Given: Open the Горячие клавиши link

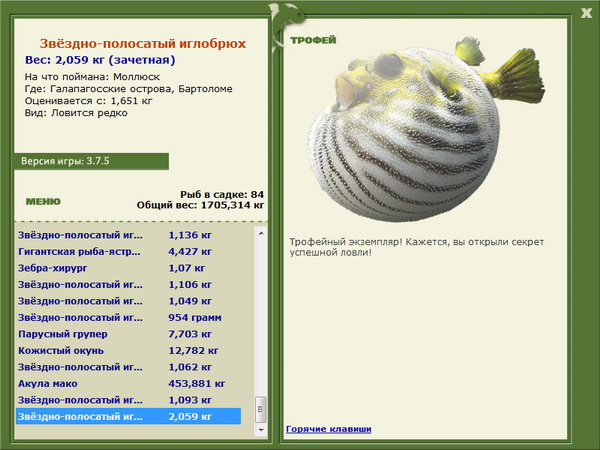Looking at the screenshot, I should (x=328, y=429).
